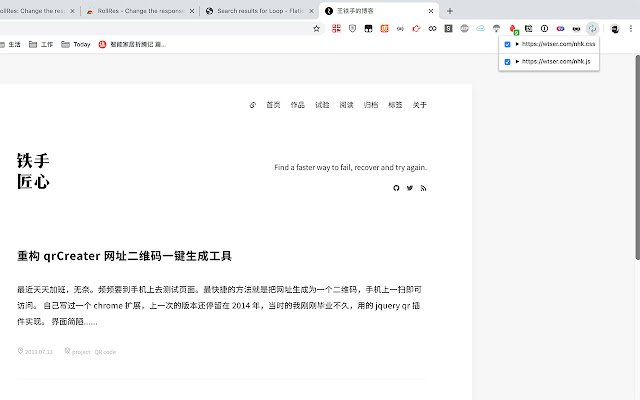Open the parenthesized infinity extension icon
This screenshot has height=400, width=640.
[x=400, y=28]
